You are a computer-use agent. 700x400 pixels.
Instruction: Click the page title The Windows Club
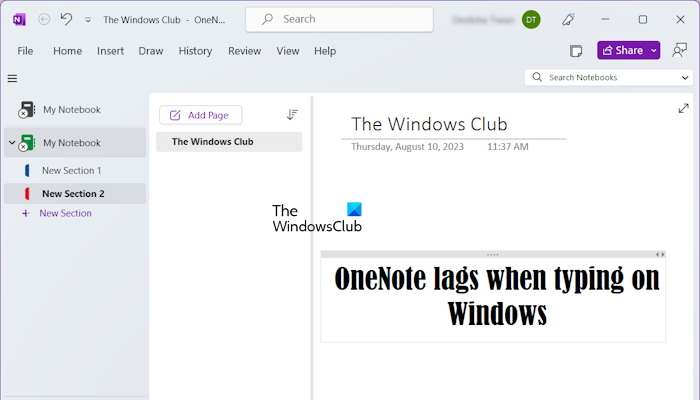click(429, 124)
